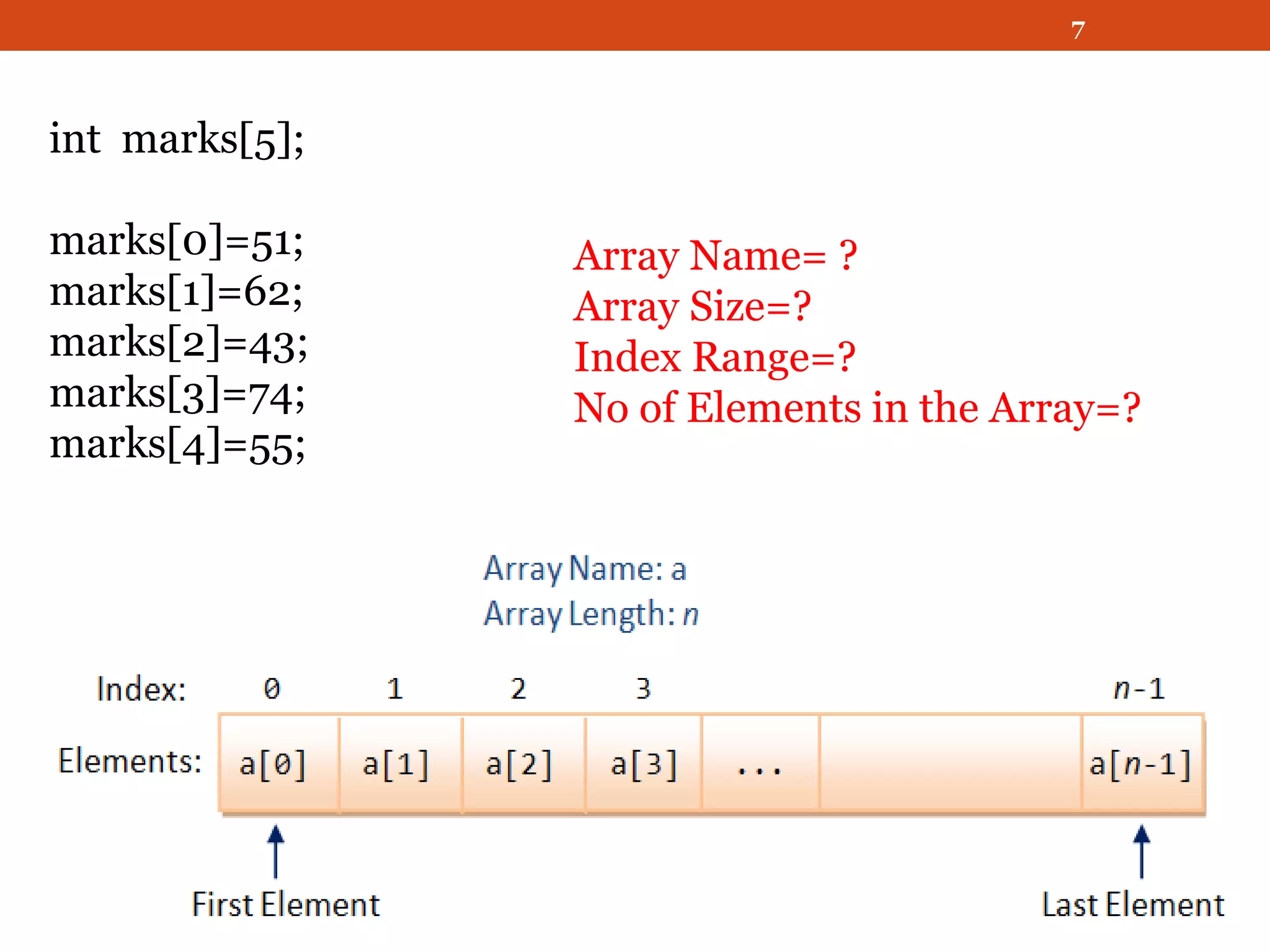Click the line 'marks[1]=62;'

pos(176,292)
